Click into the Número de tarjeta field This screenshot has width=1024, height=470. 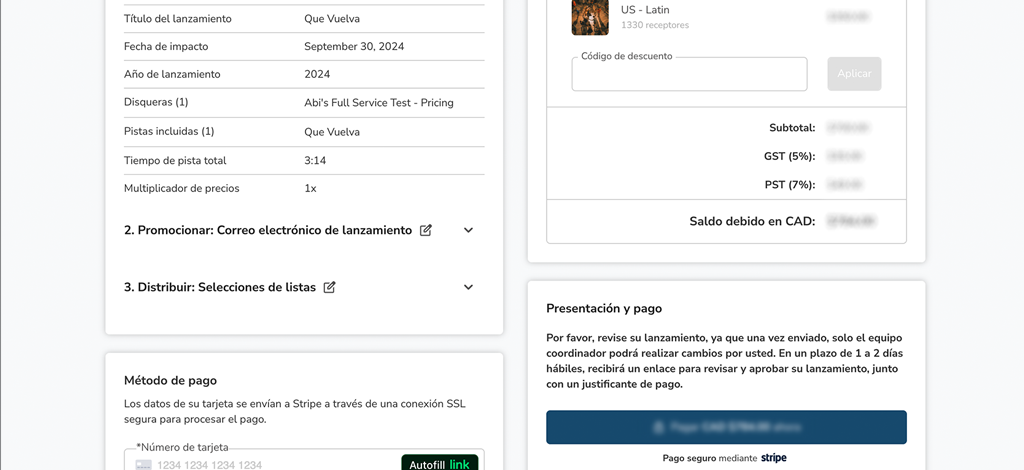coord(270,465)
